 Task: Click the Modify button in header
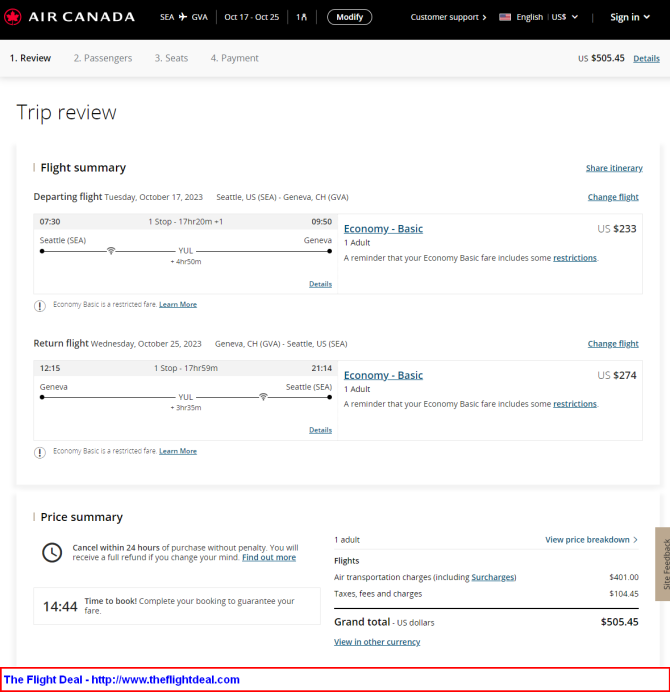coord(350,17)
